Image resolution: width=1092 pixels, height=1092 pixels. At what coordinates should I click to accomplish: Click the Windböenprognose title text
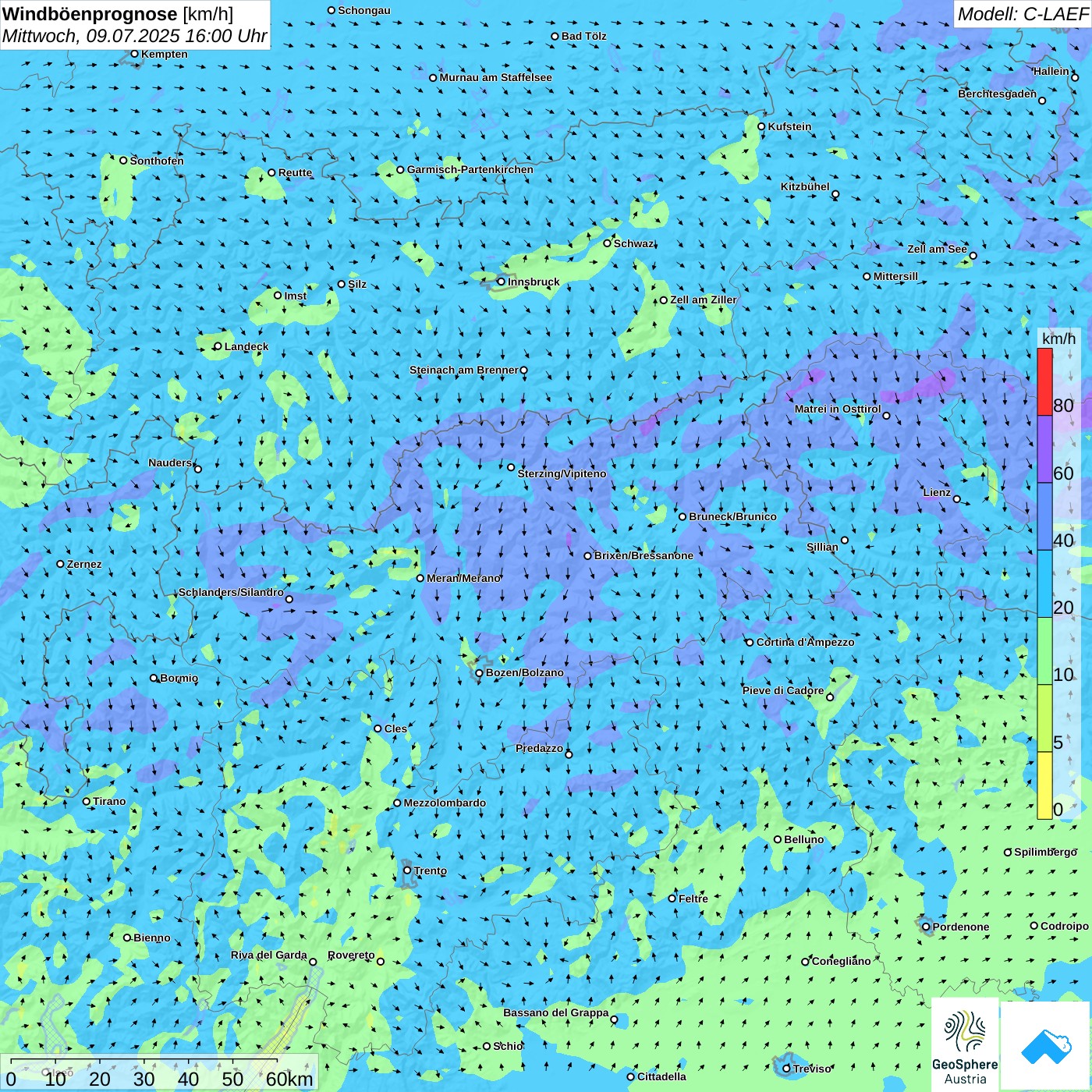click(90, 14)
